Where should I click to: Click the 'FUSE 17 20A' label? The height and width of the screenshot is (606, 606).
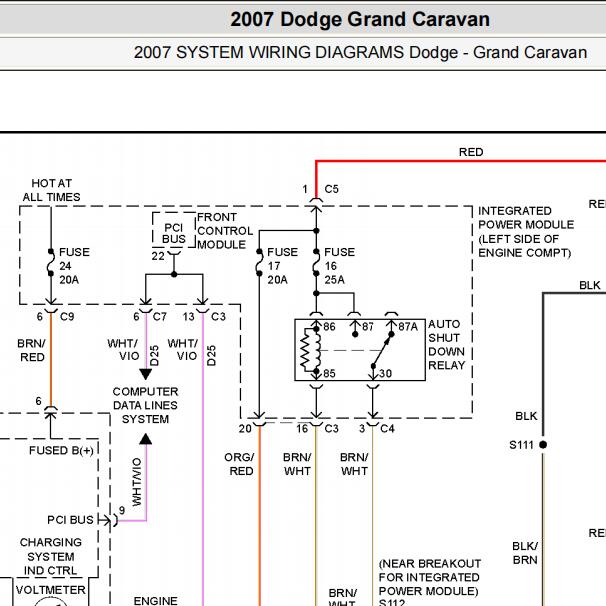click(283, 266)
